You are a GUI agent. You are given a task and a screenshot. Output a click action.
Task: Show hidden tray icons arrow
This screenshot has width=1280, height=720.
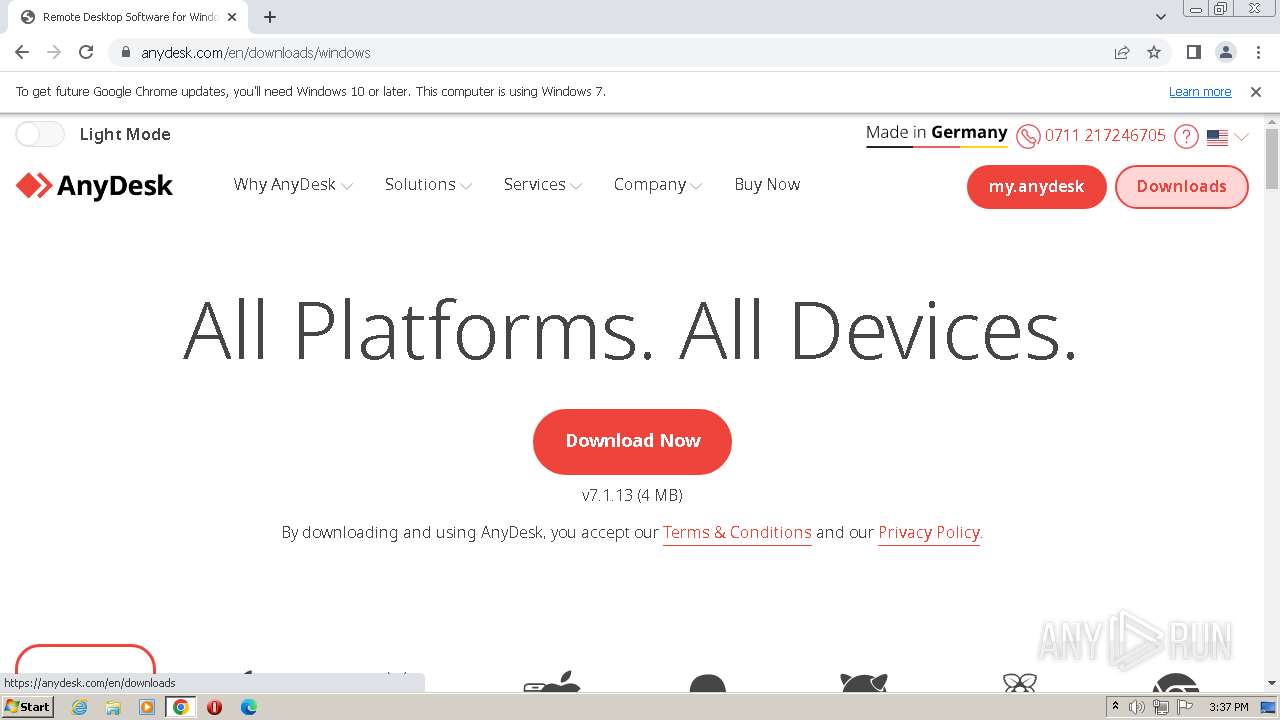[x=1116, y=707]
